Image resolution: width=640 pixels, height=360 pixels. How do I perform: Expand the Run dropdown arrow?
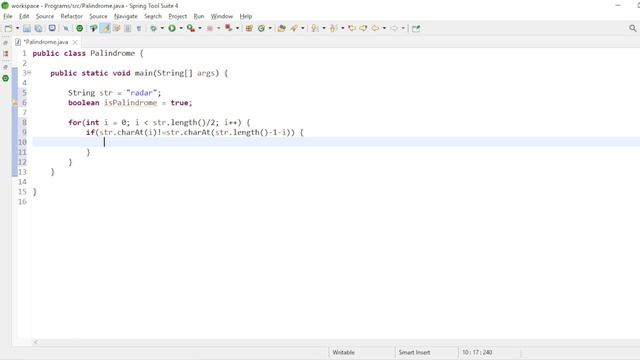(x=181, y=28)
